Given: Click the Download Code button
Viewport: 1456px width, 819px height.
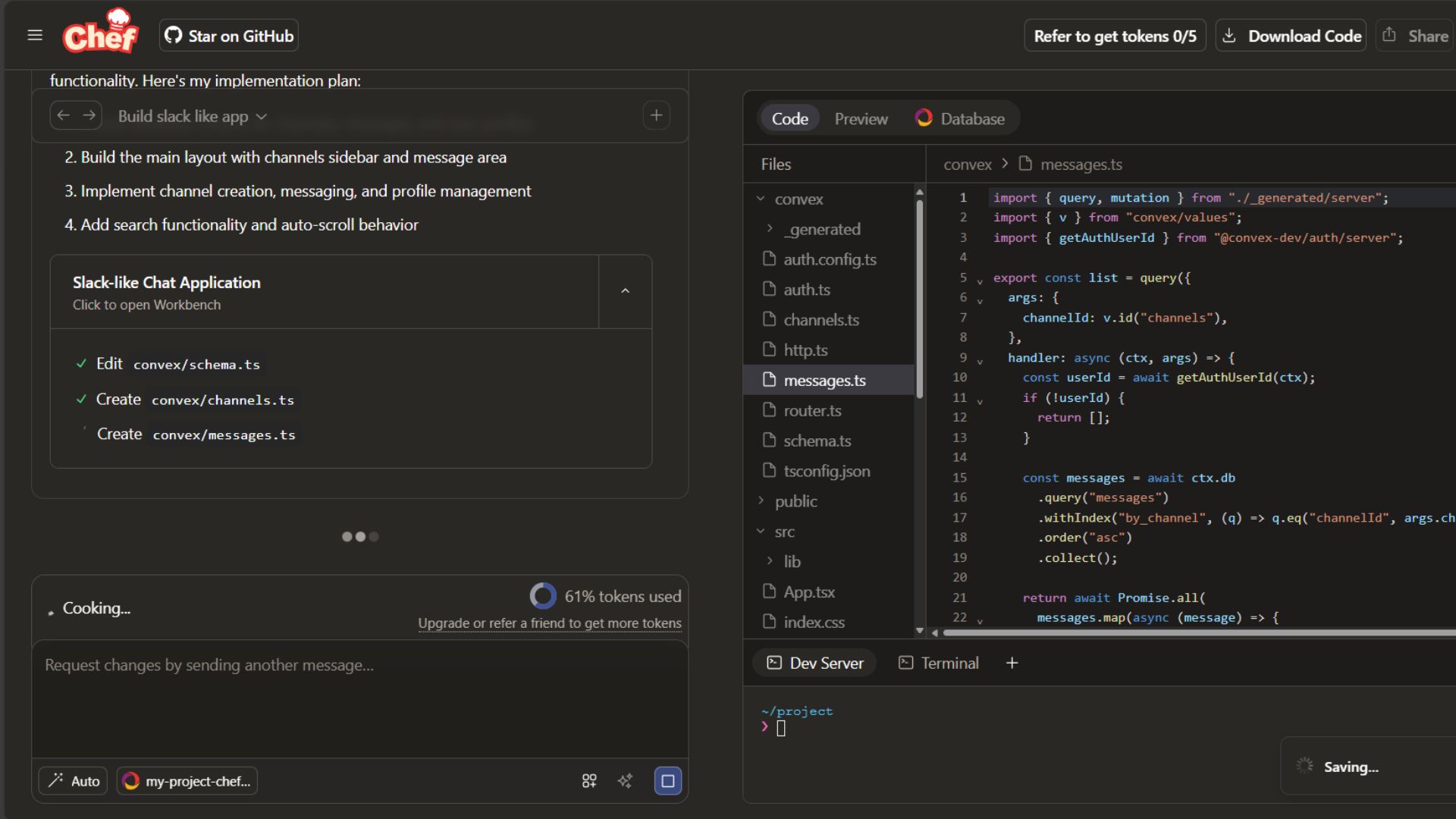Looking at the screenshot, I should [x=1291, y=36].
